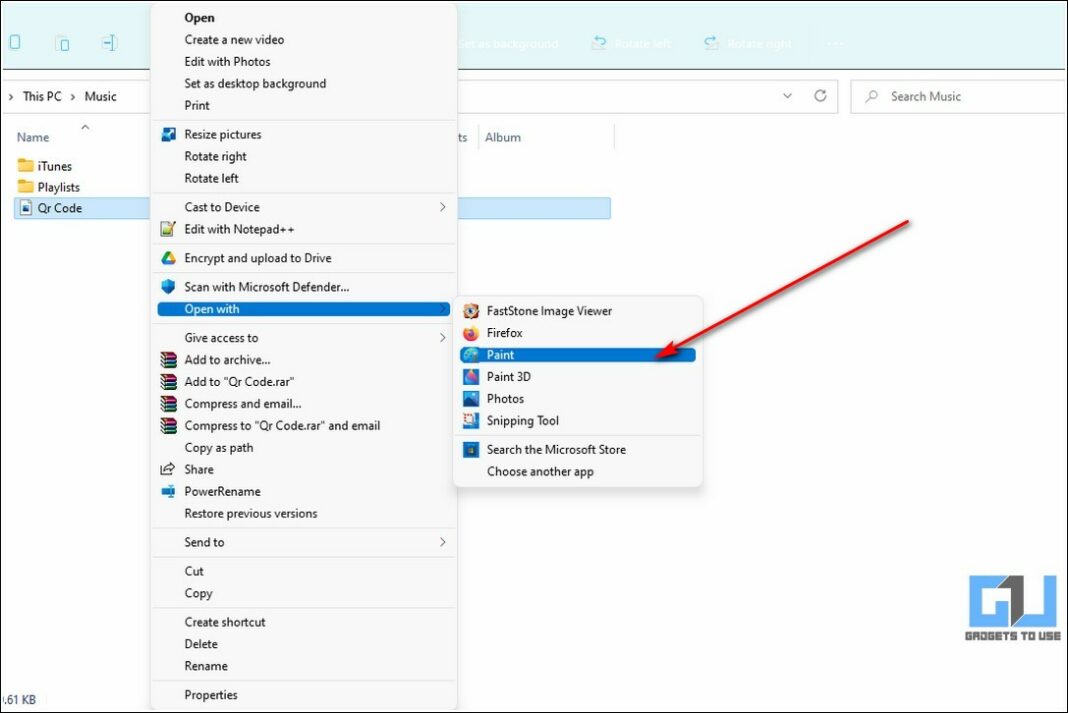Open the iTunes folder in file list
The height and width of the screenshot is (713, 1068).
(x=54, y=166)
